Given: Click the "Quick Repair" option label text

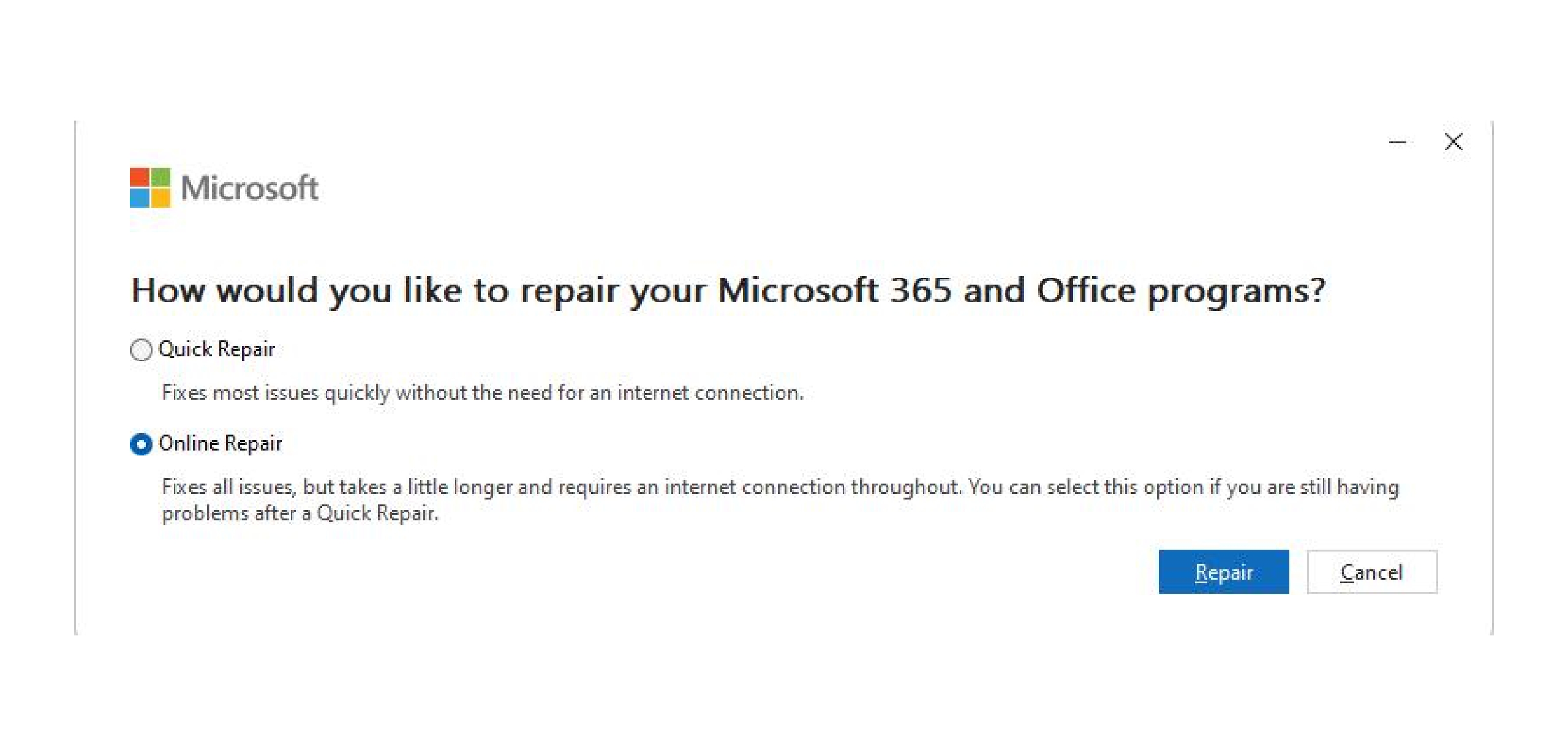Looking at the screenshot, I should [216, 350].
